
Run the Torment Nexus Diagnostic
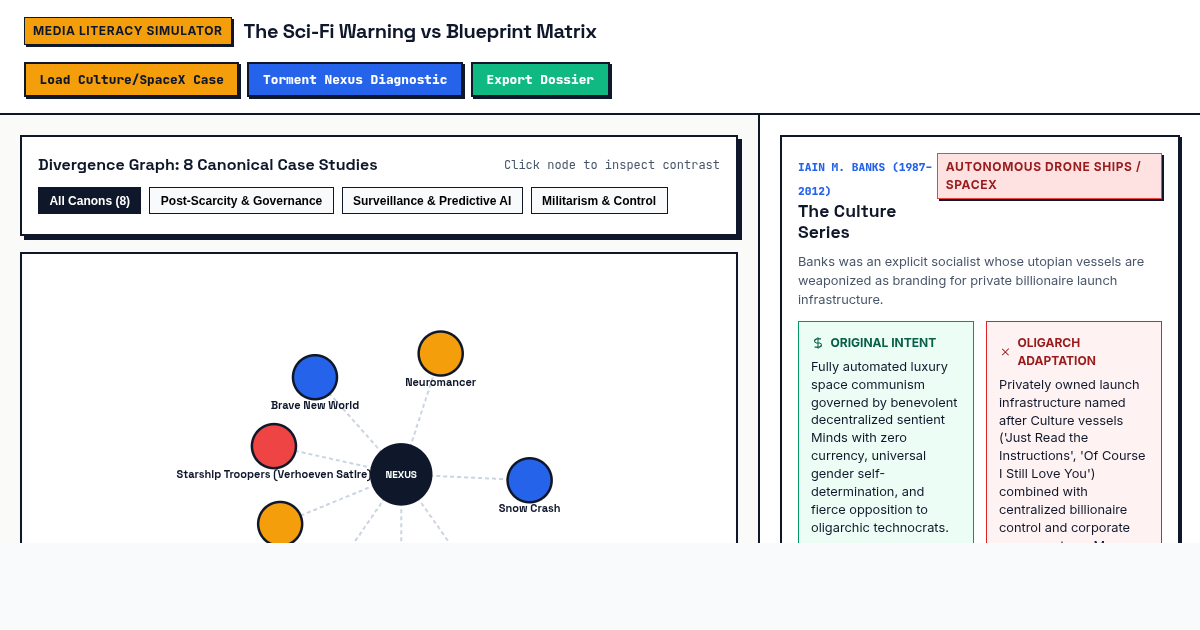point(355,79)
